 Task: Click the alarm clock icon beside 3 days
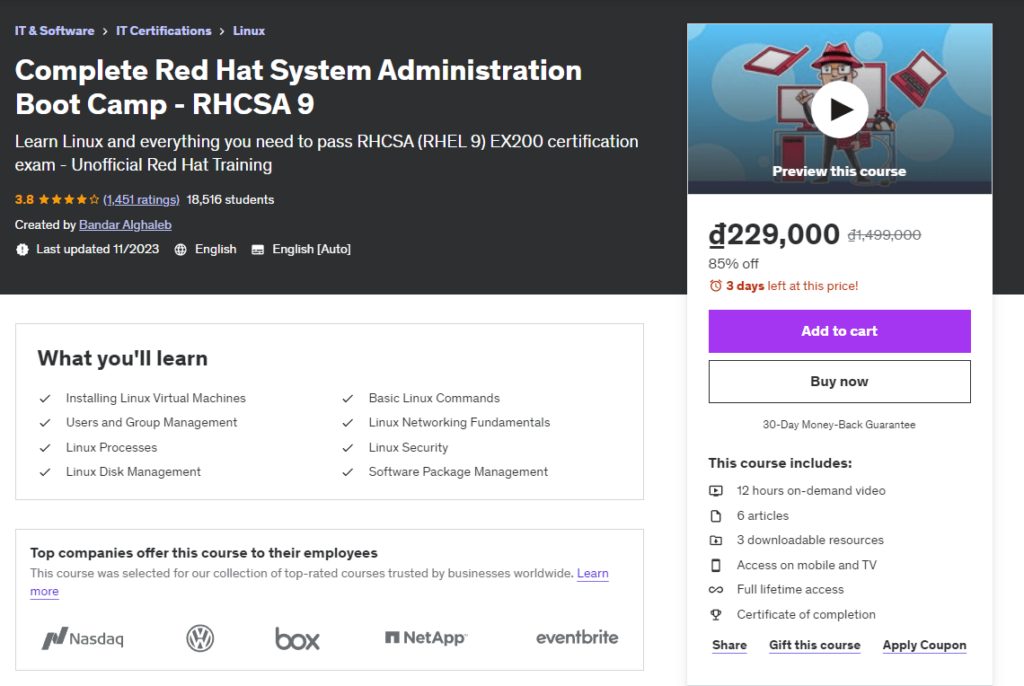pyautogui.click(x=715, y=286)
